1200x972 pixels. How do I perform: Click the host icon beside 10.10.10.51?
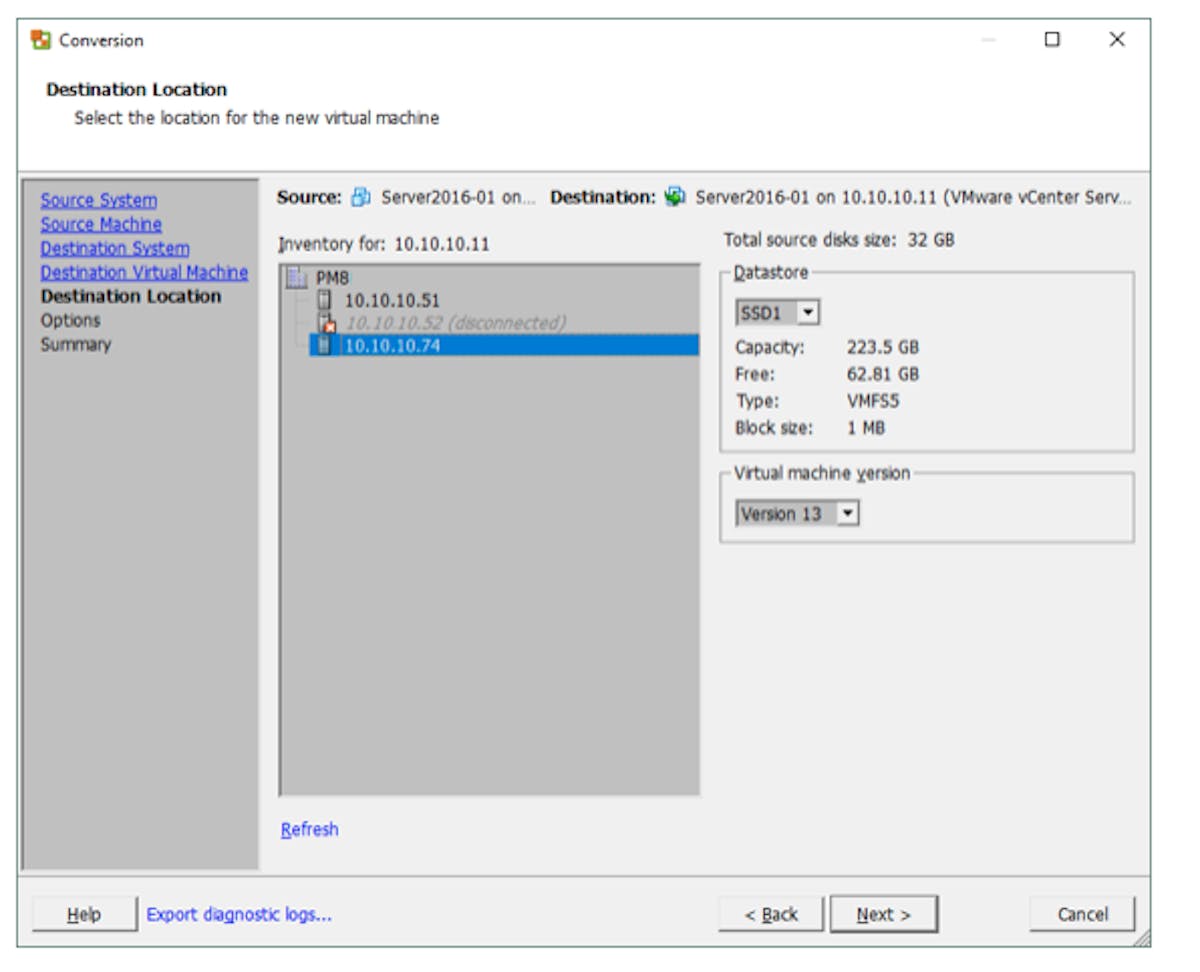click(x=324, y=300)
